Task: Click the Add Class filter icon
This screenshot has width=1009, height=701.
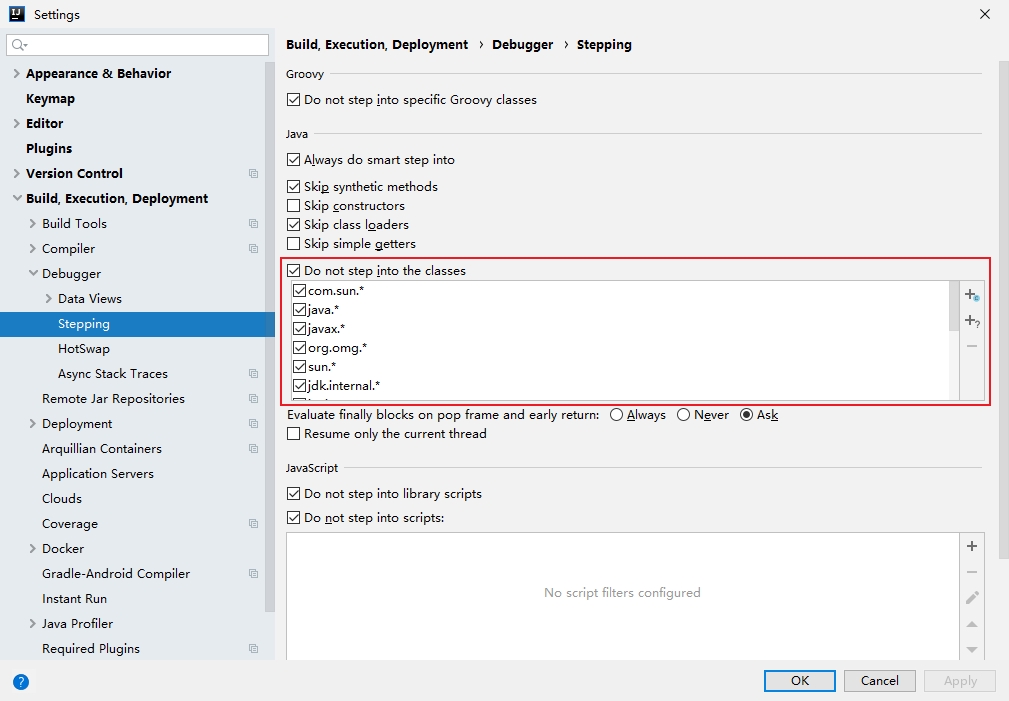Action: coord(971,295)
